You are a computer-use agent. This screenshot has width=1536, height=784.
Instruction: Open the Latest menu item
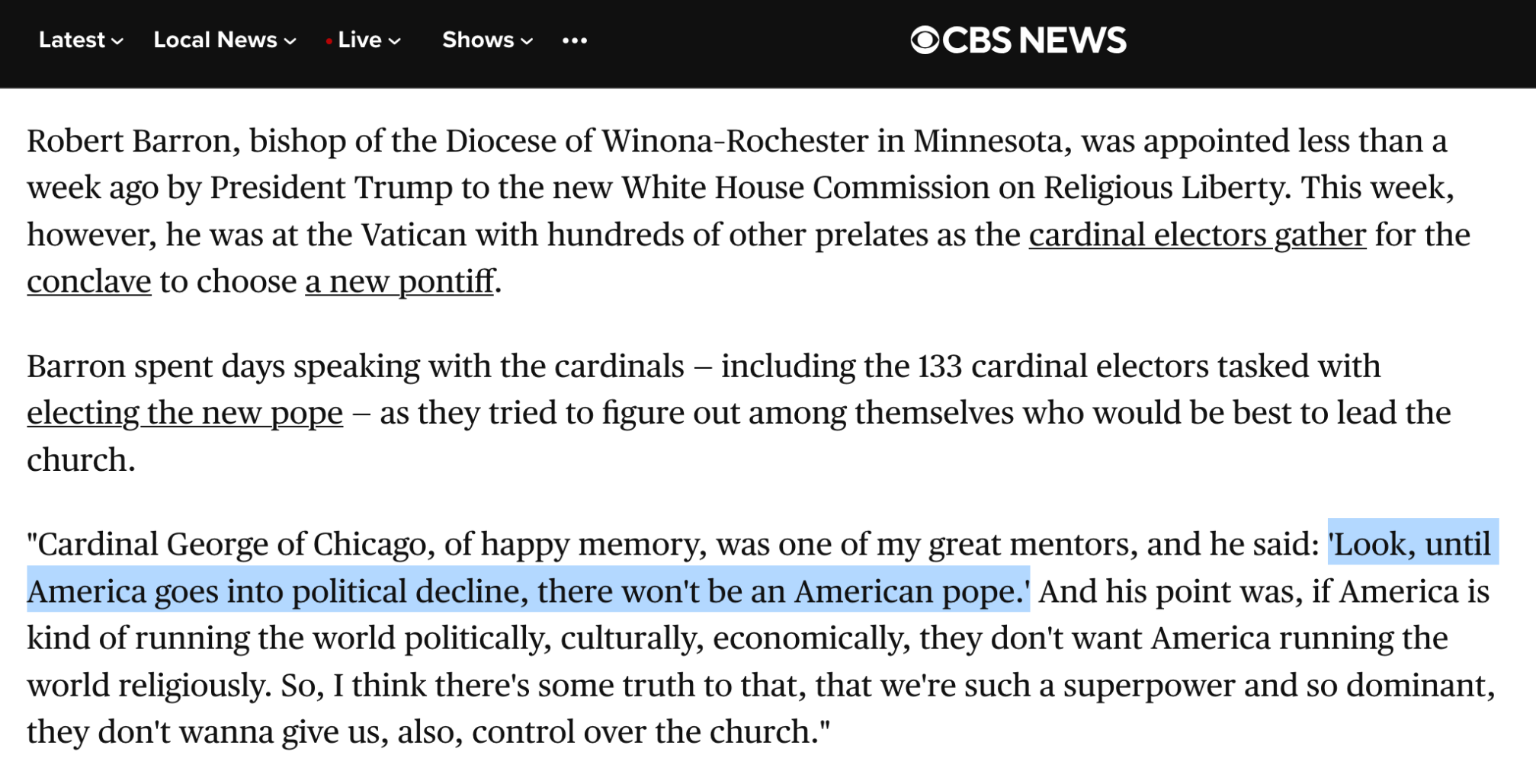72,40
